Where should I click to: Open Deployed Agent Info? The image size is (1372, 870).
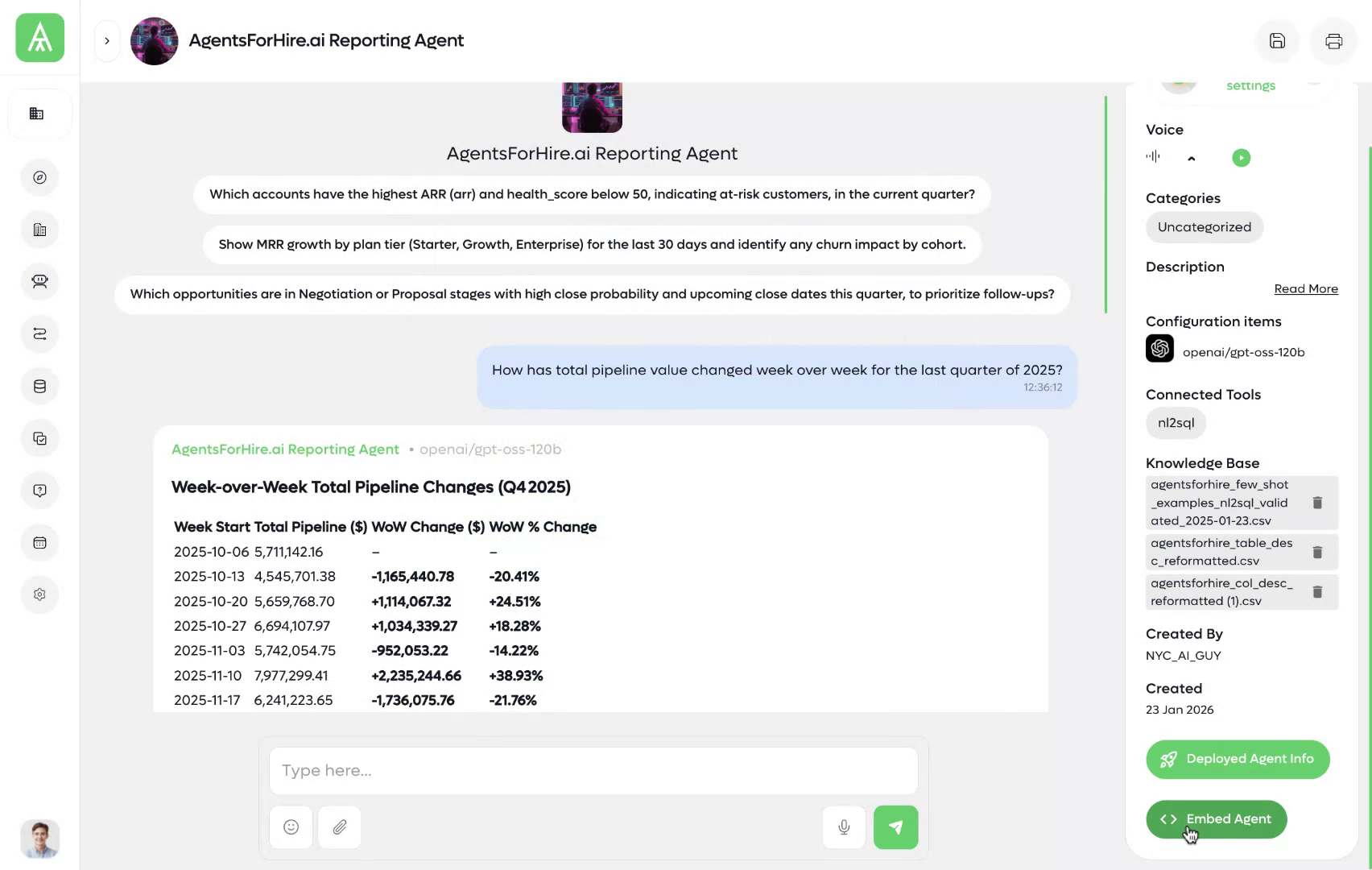[x=1238, y=759]
